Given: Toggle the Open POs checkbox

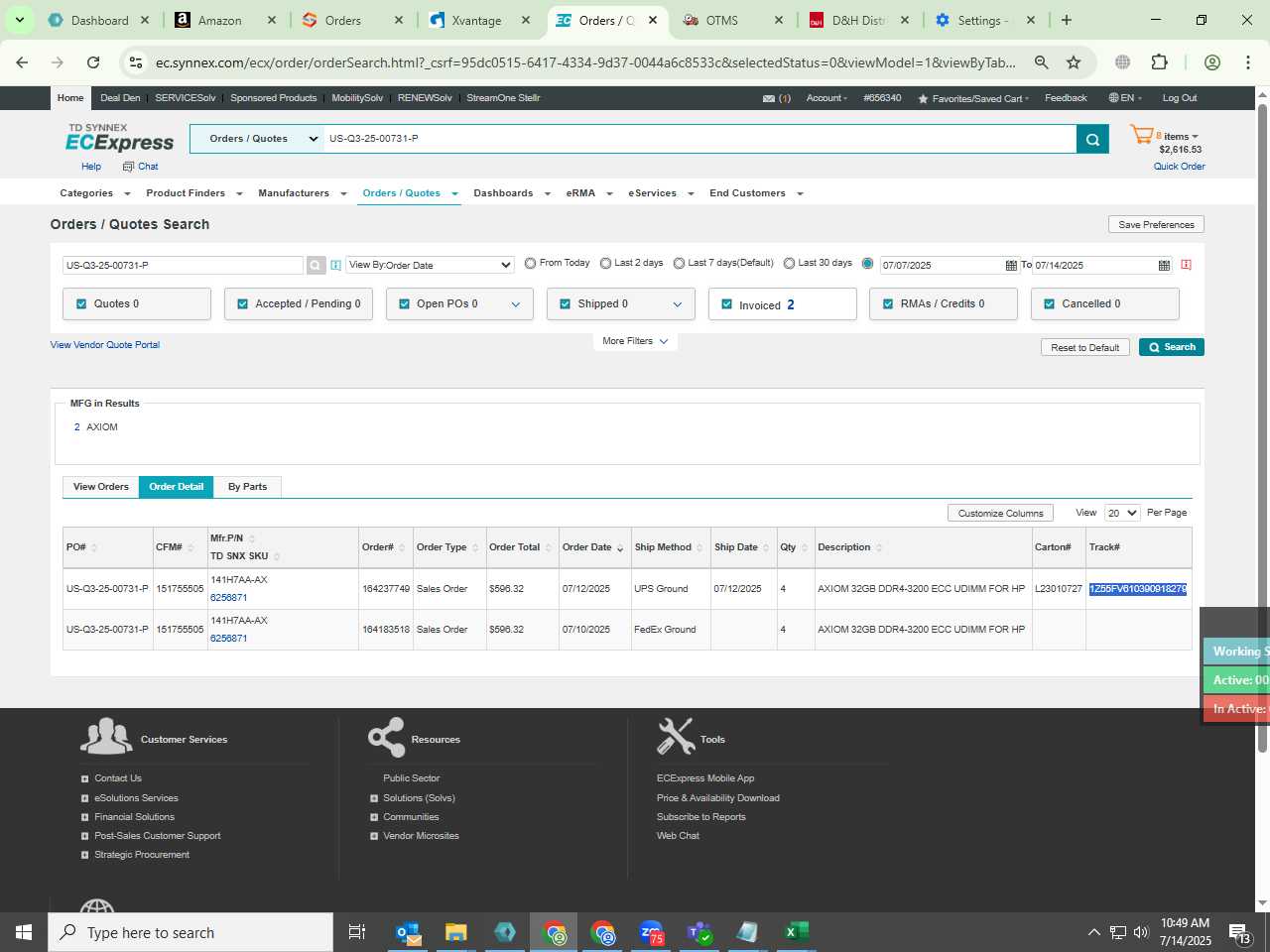Looking at the screenshot, I should [x=405, y=304].
